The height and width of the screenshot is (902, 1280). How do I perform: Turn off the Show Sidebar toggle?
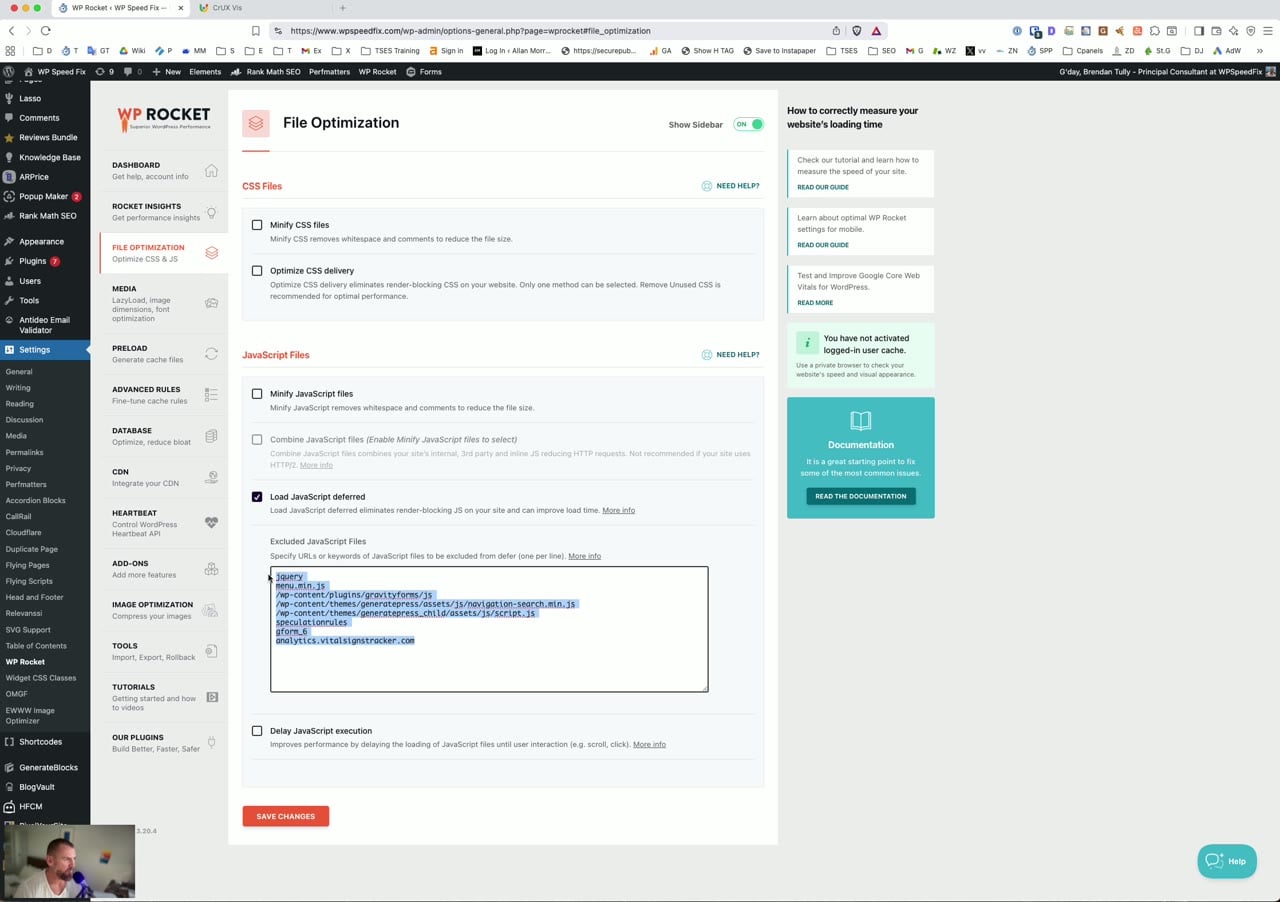(x=748, y=125)
